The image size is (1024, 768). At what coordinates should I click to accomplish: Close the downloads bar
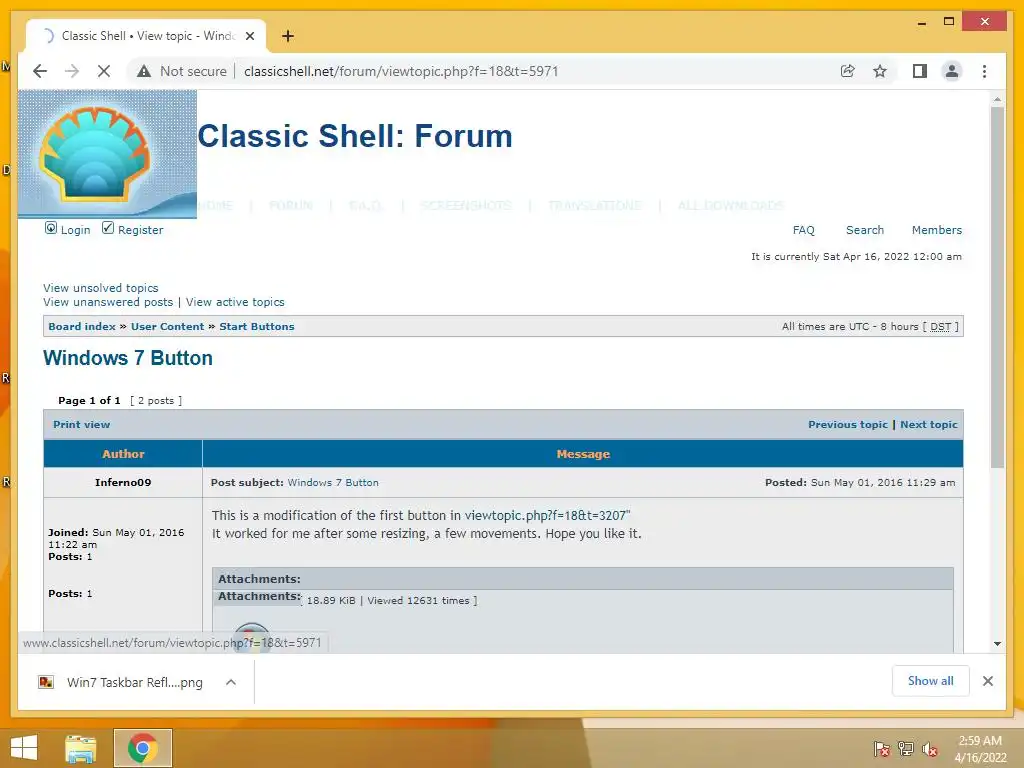coord(987,681)
